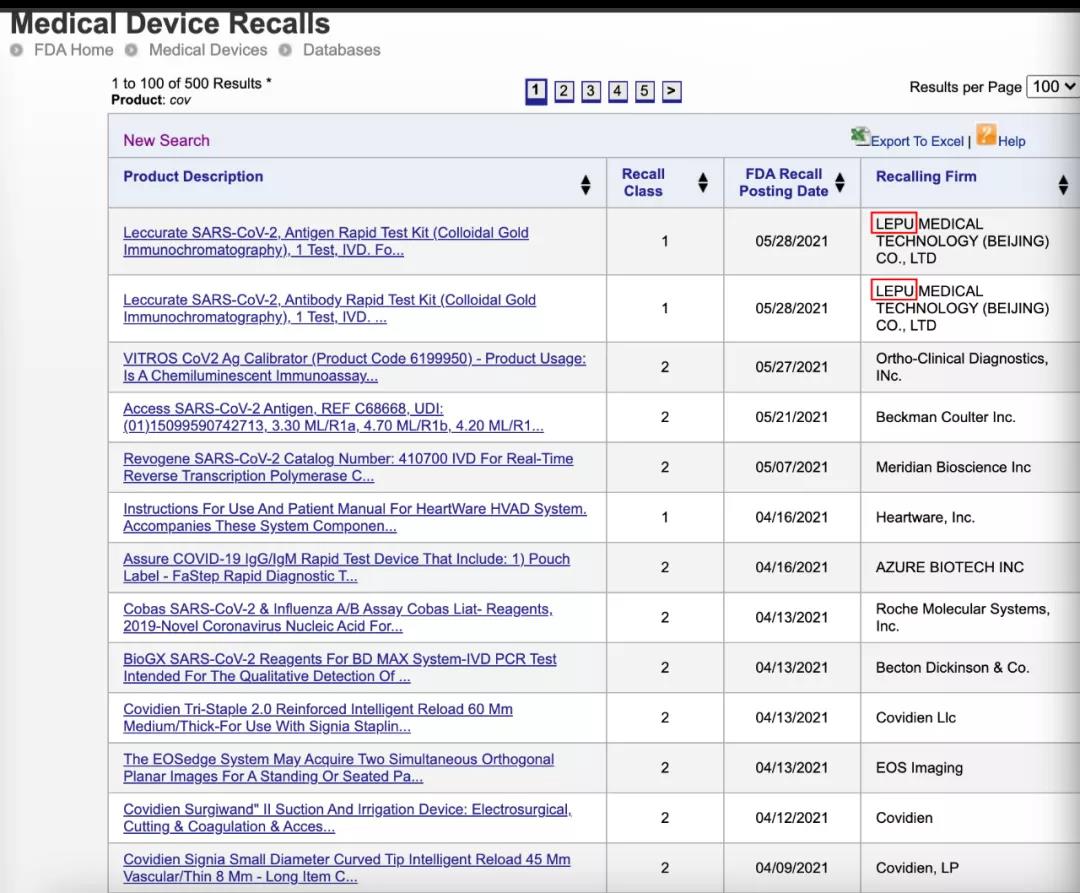
Task: Open BioGX SARS-CoV-2 Reagents recall
Action: [340, 668]
